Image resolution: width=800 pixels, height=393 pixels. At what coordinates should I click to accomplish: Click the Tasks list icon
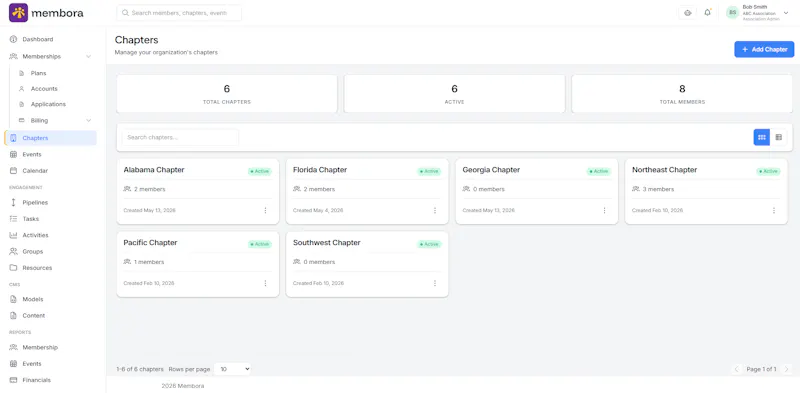(x=13, y=219)
